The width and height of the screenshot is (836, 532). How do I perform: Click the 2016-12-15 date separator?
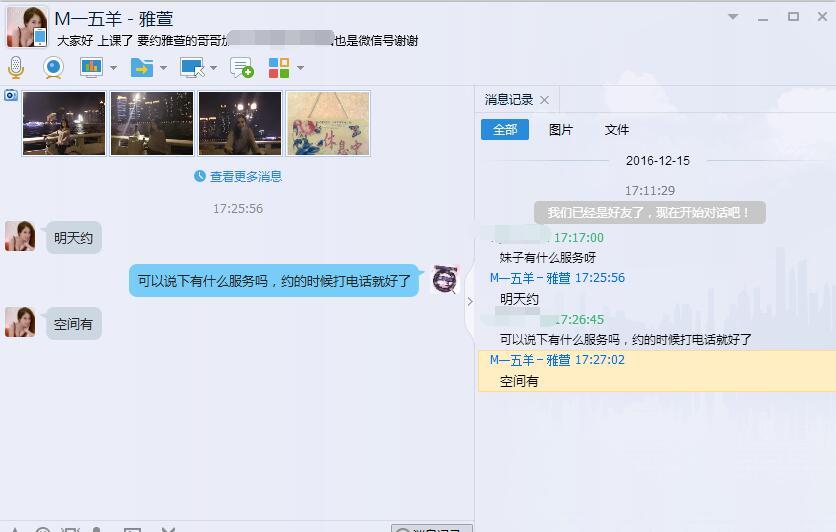pyautogui.click(x=657, y=160)
